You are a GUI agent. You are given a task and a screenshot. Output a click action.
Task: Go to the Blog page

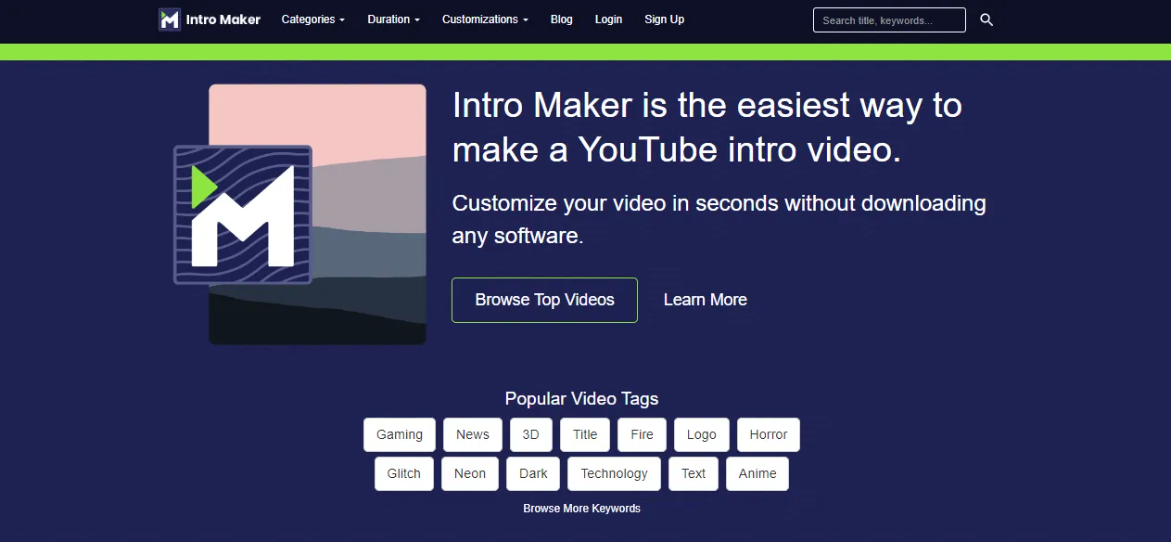561,19
